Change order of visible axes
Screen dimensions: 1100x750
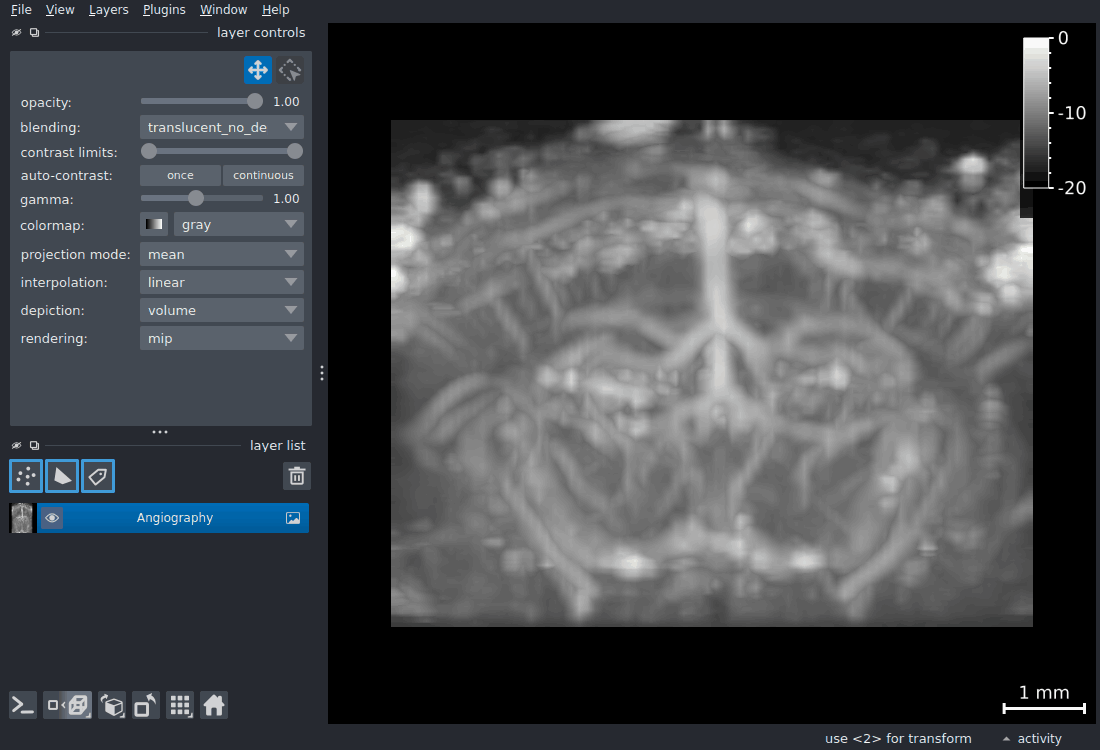tap(112, 705)
